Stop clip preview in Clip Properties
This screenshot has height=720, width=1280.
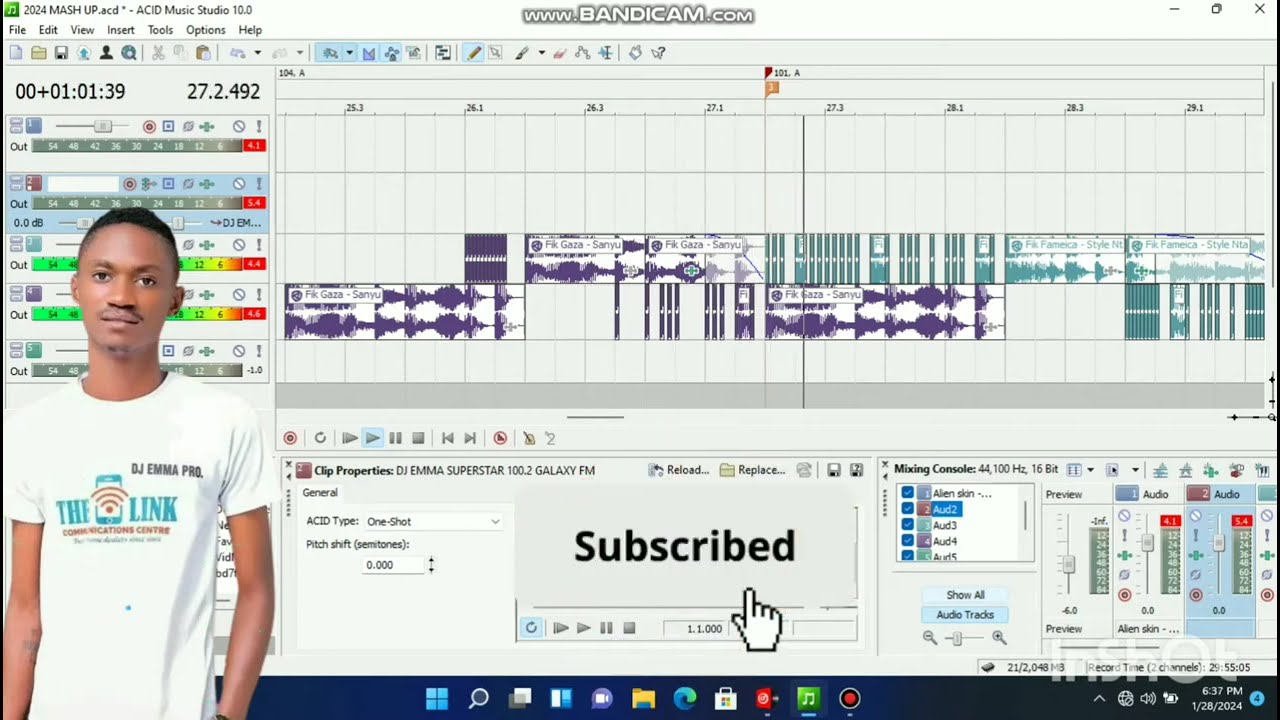(629, 628)
